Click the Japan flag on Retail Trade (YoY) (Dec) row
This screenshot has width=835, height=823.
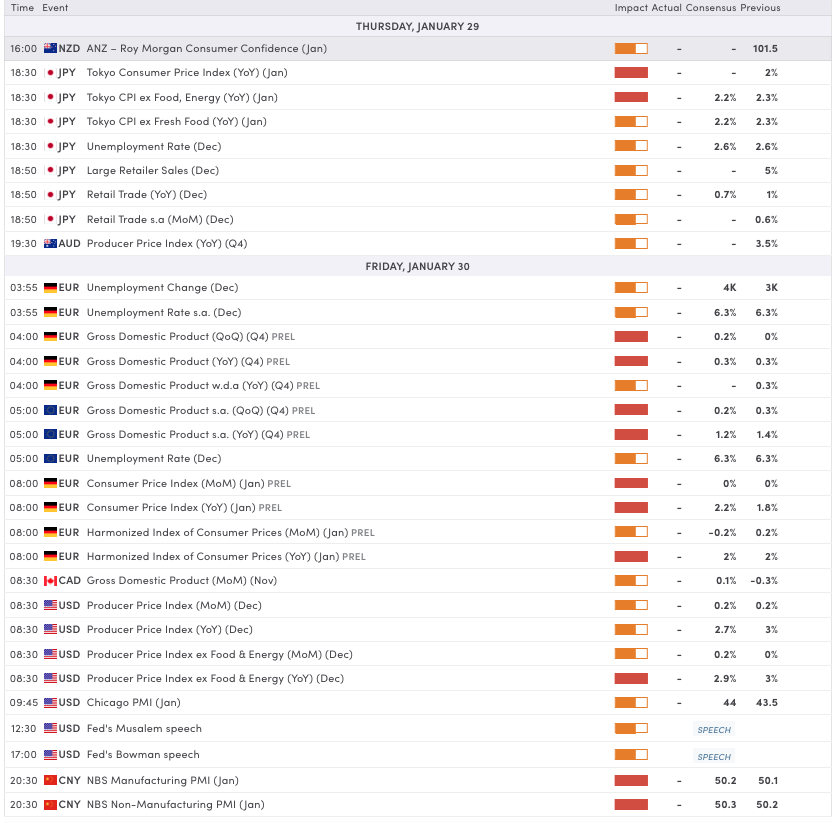[x=50, y=194]
